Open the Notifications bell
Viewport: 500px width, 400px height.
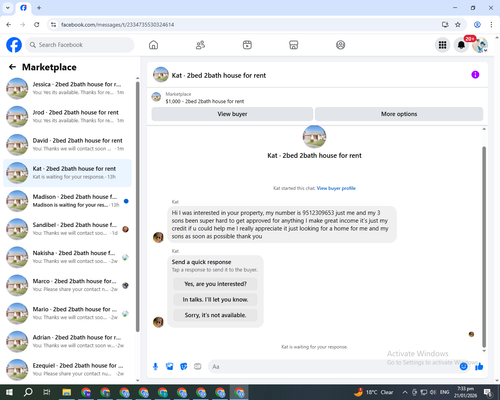coord(461,45)
